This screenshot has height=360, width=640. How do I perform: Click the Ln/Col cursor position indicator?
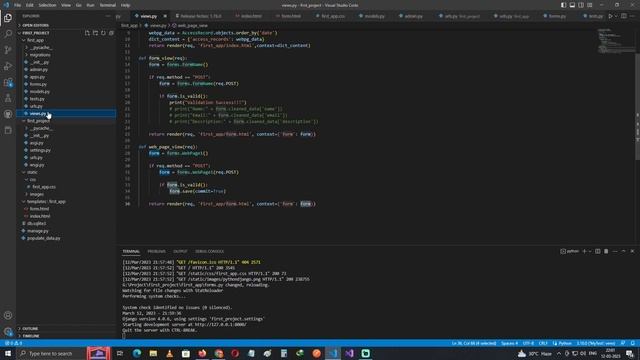click(x=474, y=343)
